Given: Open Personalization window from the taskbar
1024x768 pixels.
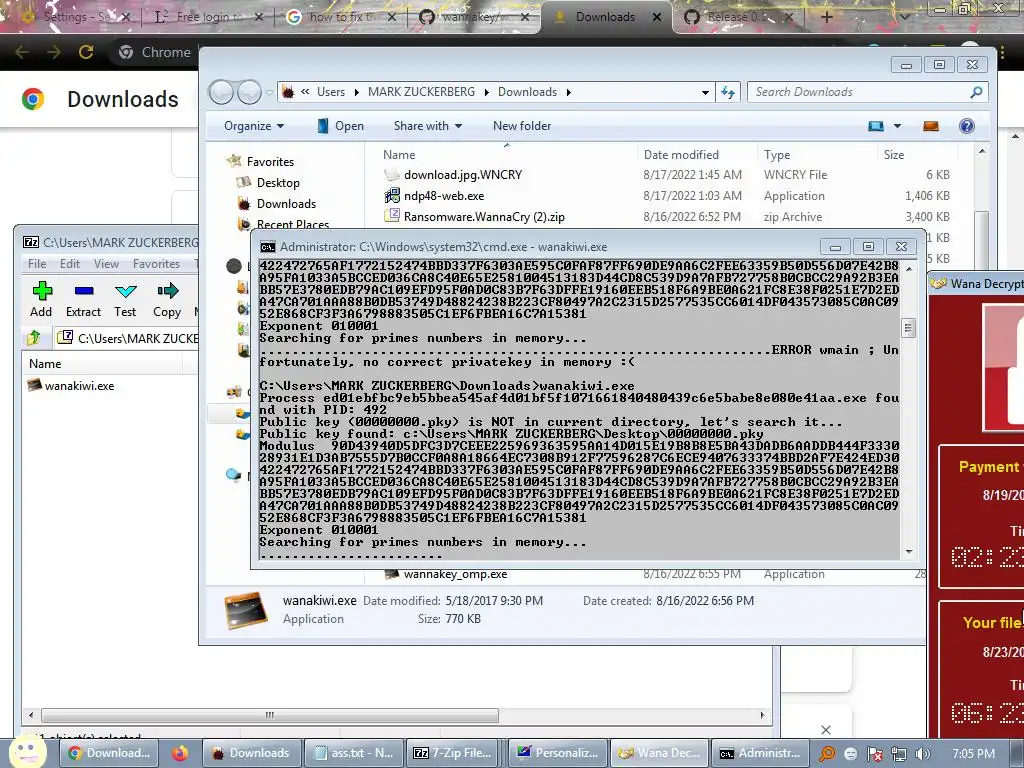Looking at the screenshot, I should (557, 753).
